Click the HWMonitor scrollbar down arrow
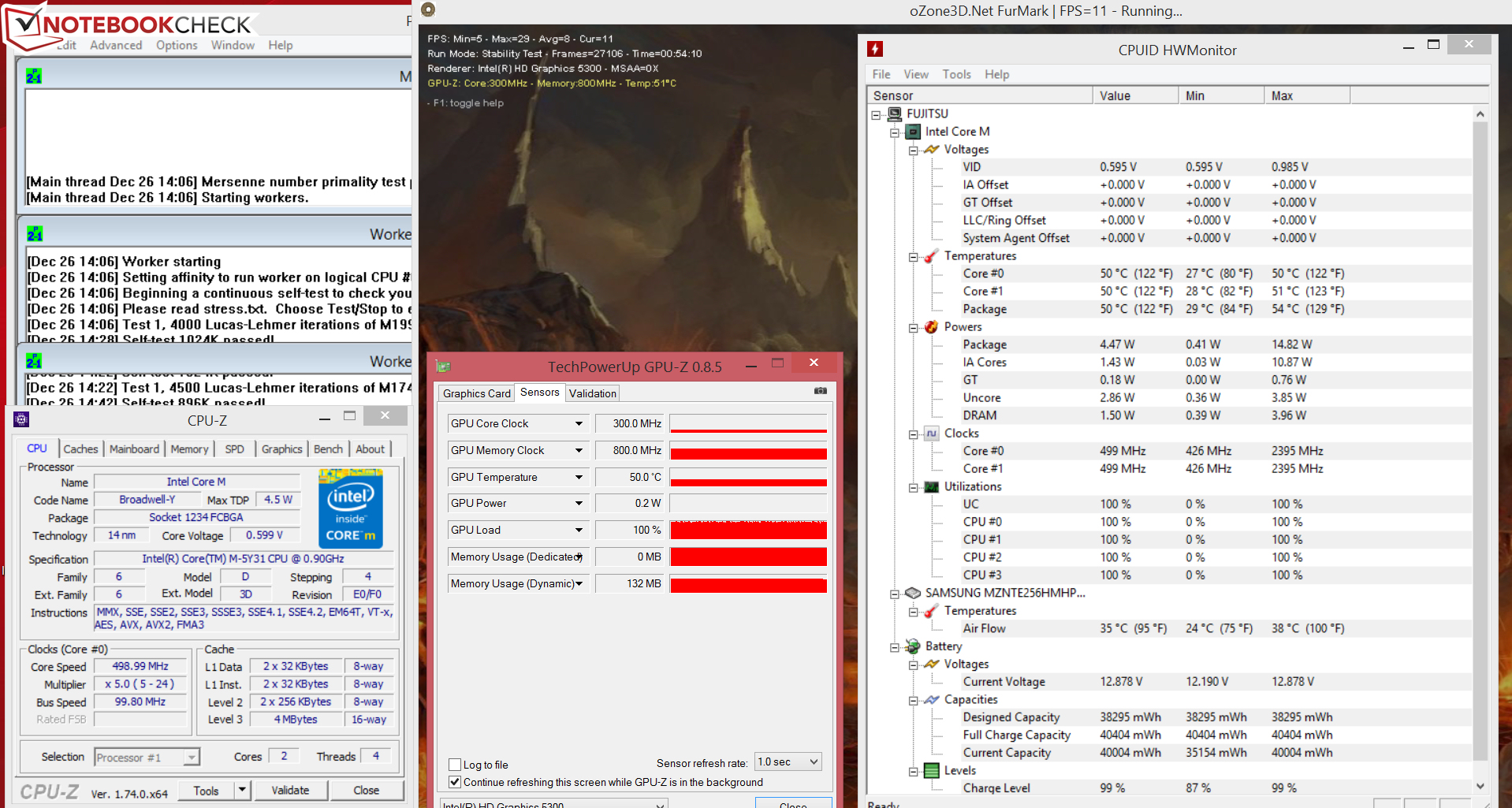The width and height of the screenshot is (1512, 808). click(x=1480, y=786)
